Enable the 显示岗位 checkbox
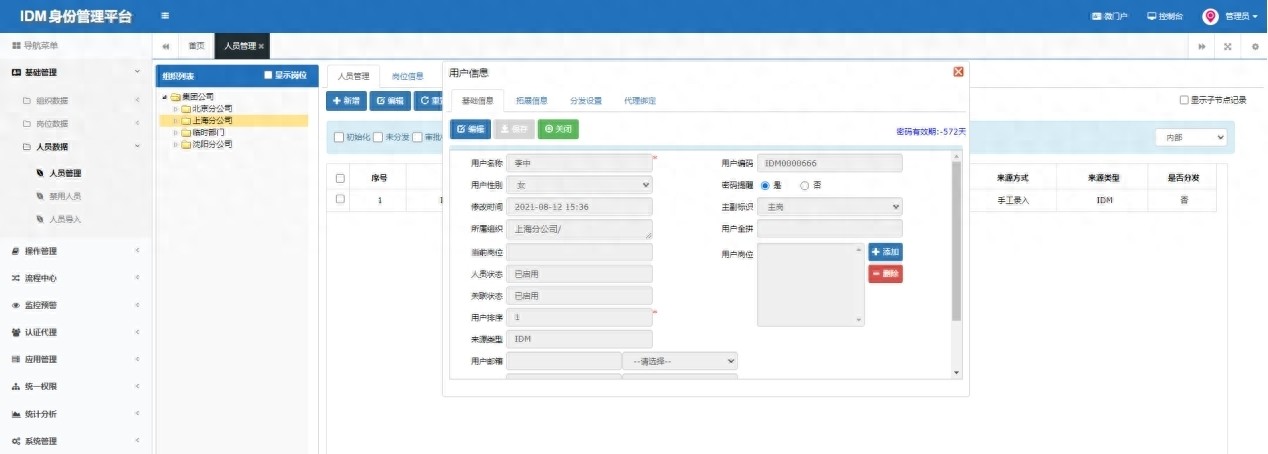This screenshot has width=1268, height=454. (268, 75)
